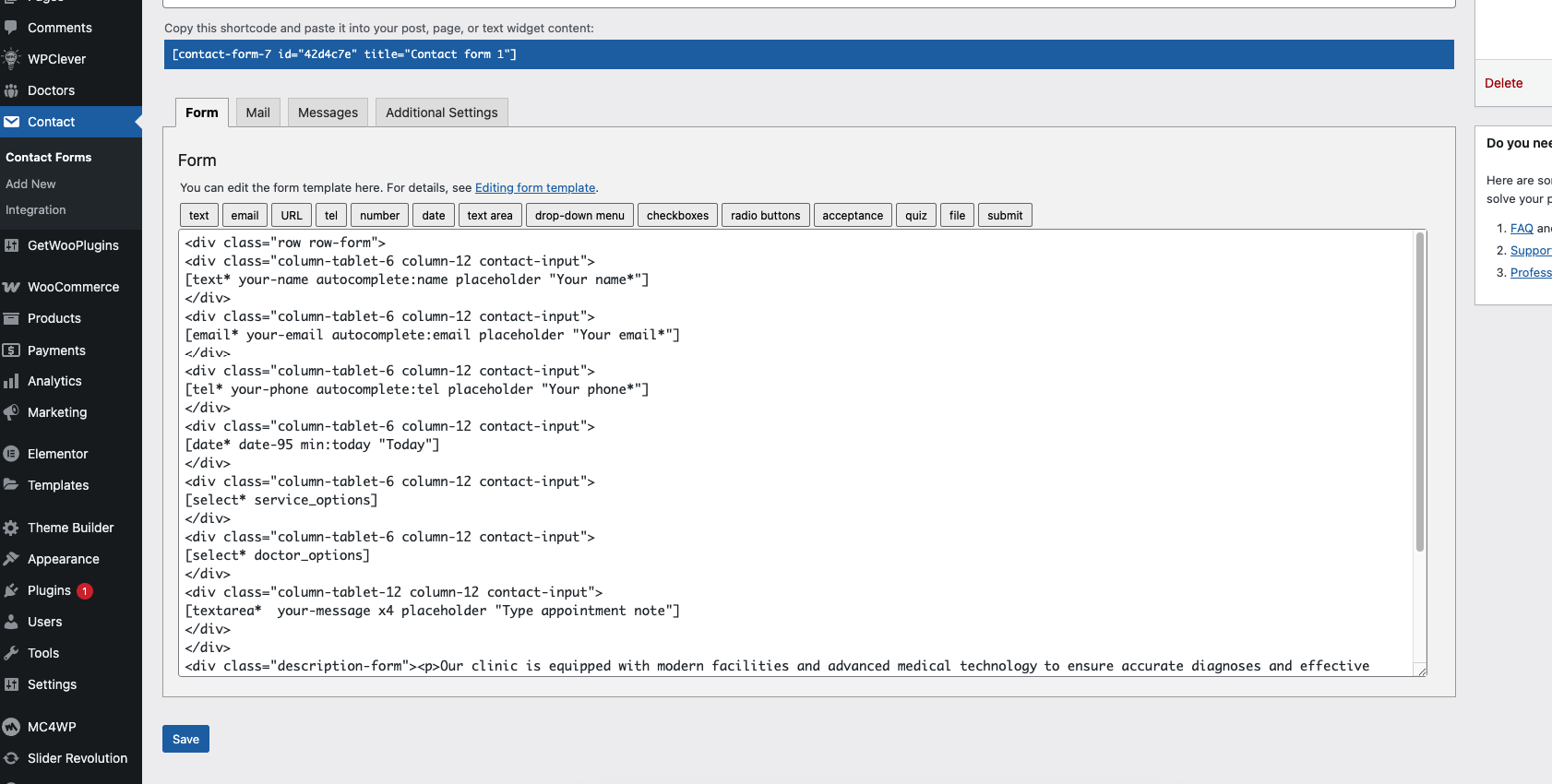Open Elementor via its sidebar icon
The width and height of the screenshot is (1552, 784).
coord(11,454)
